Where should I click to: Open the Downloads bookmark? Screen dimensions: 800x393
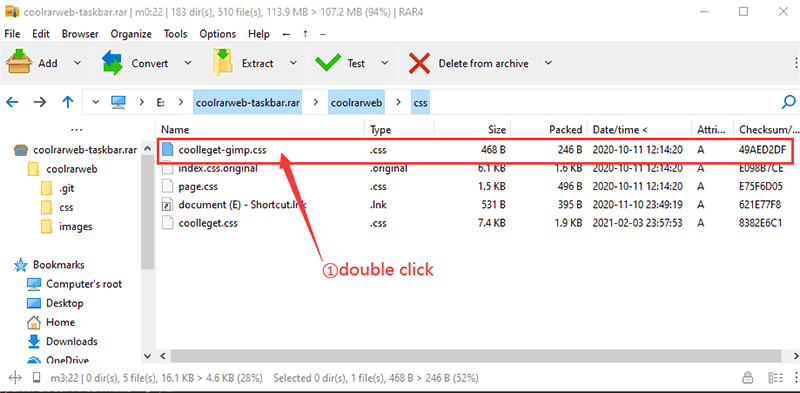tap(72, 341)
